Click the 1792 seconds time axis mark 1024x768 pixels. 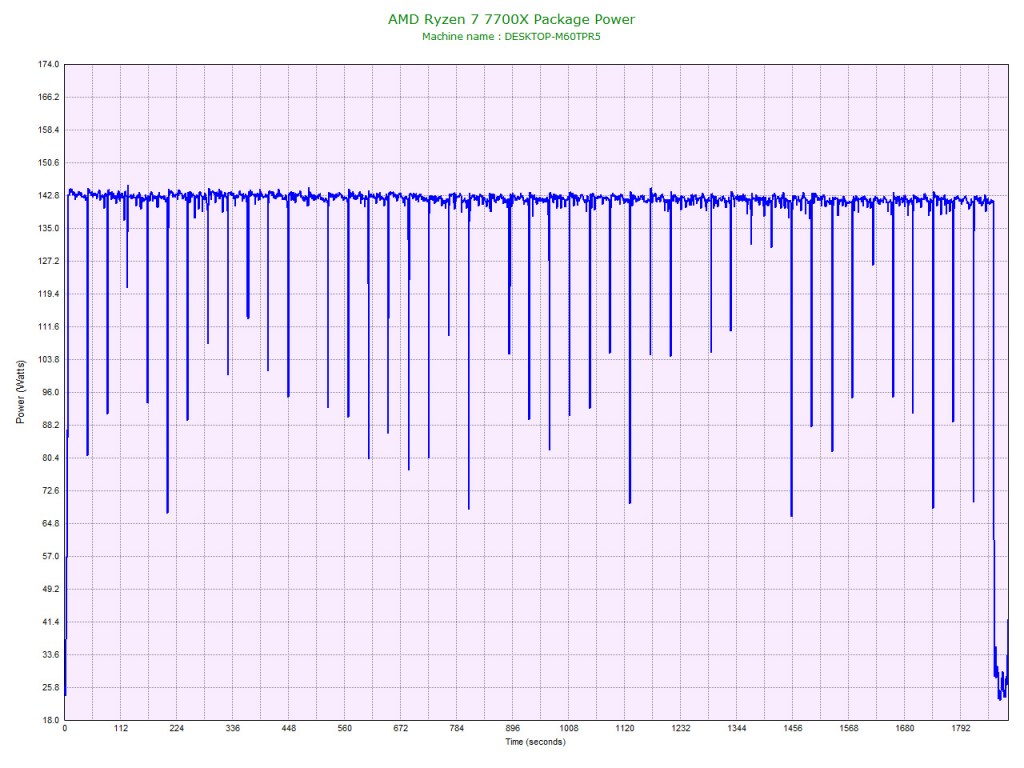[961, 729]
